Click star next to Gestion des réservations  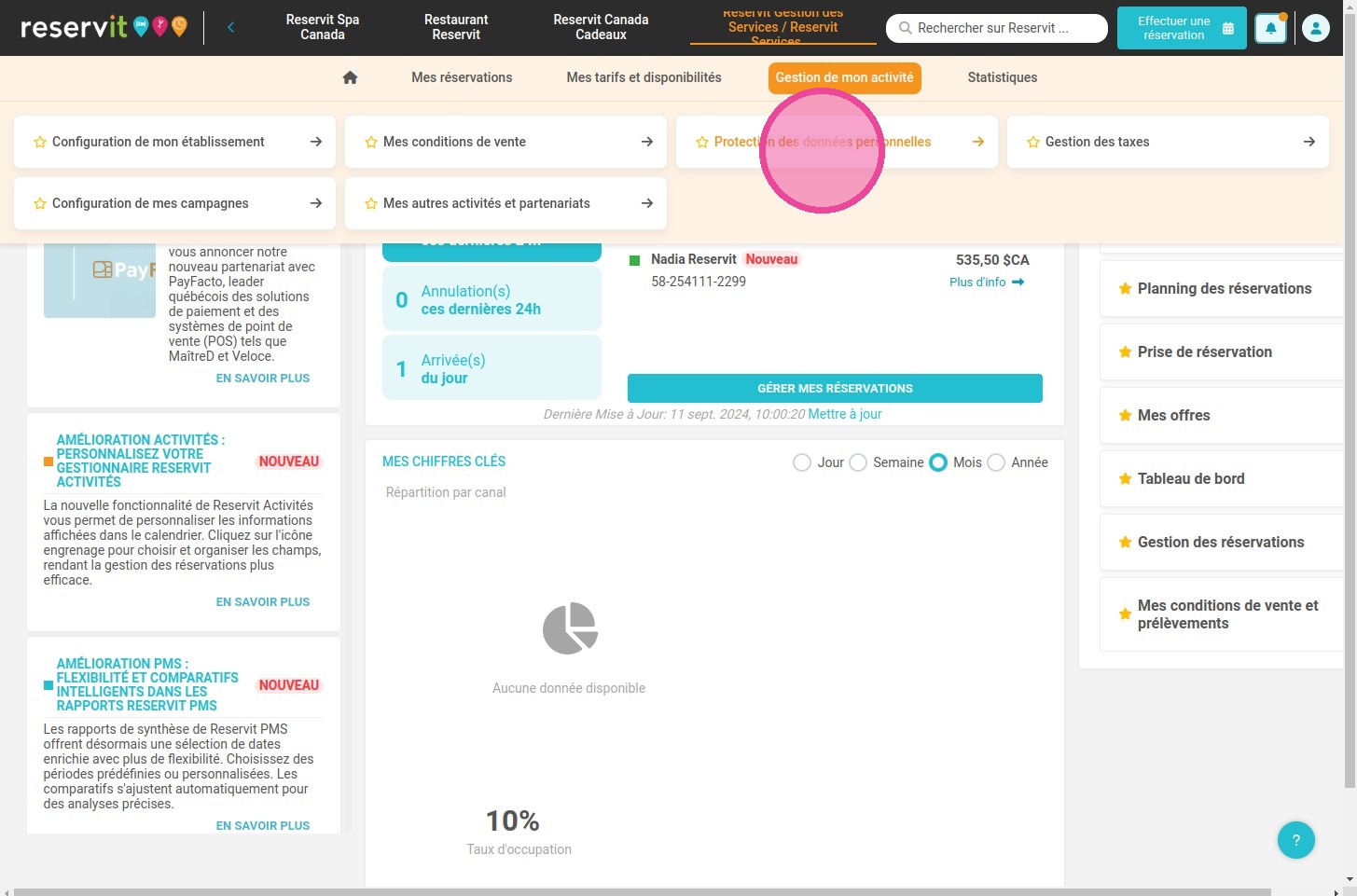1125,542
